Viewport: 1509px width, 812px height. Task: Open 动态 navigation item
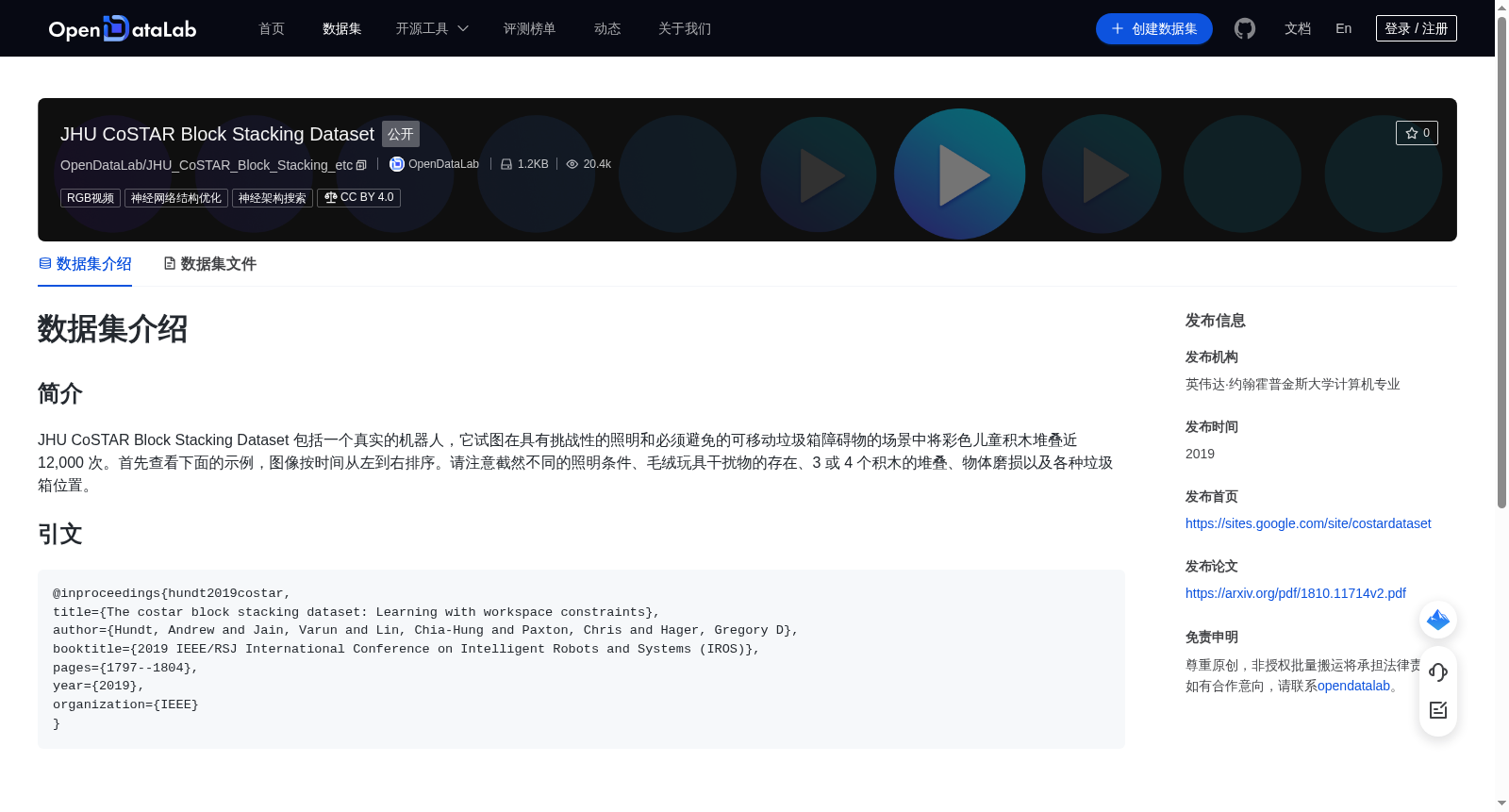click(x=607, y=28)
